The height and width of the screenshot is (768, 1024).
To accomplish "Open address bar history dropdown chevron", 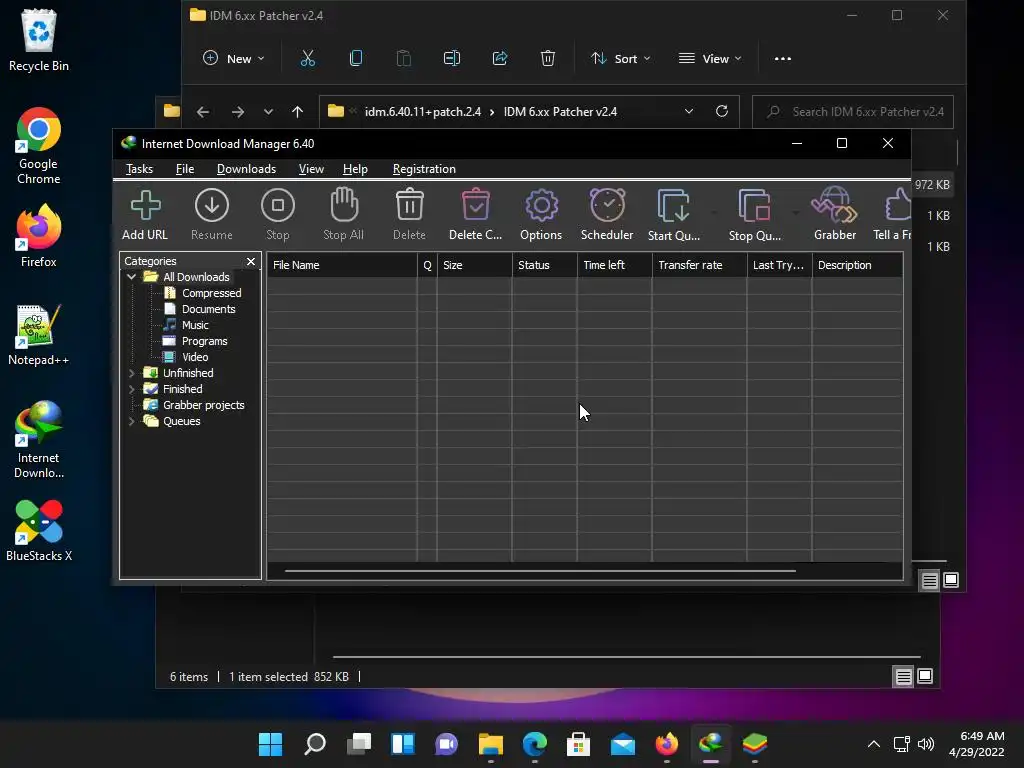I will [688, 111].
